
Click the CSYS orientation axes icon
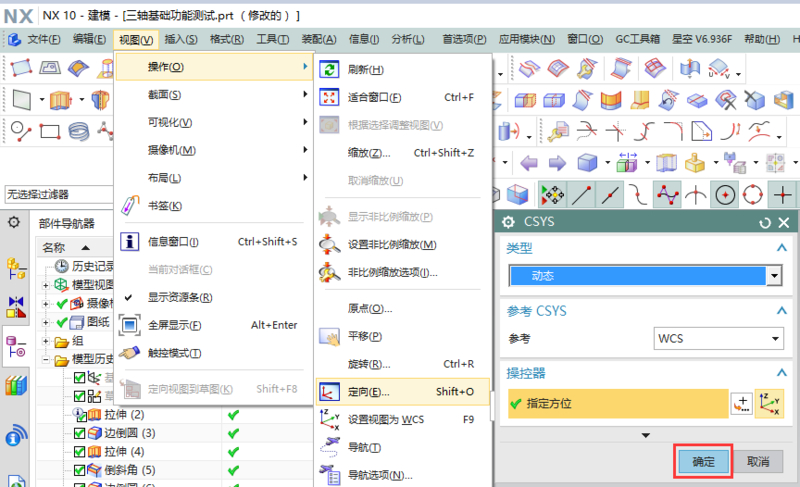[x=769, y=403]
